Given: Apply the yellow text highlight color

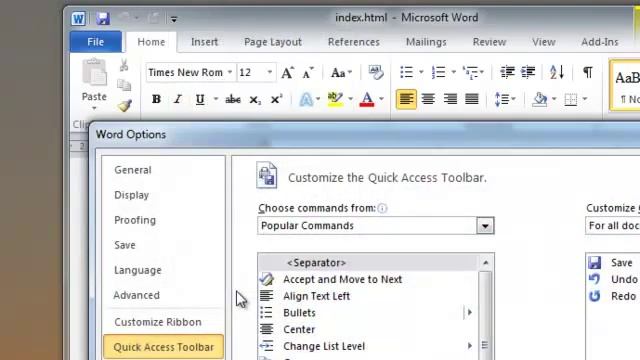Looking at the screenshot, I should [x=336, y=99].
